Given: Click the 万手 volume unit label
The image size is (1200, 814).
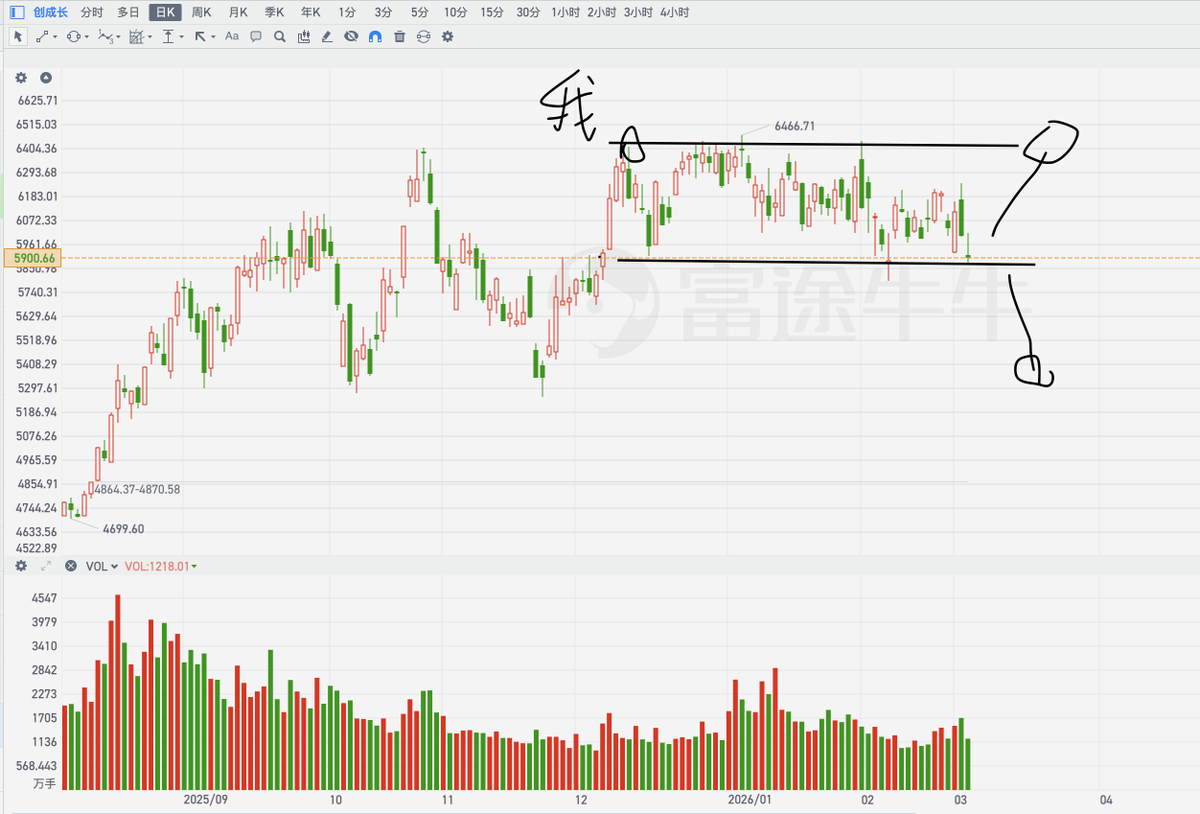Looking at the screenshot, I should (x=44, y=782).
